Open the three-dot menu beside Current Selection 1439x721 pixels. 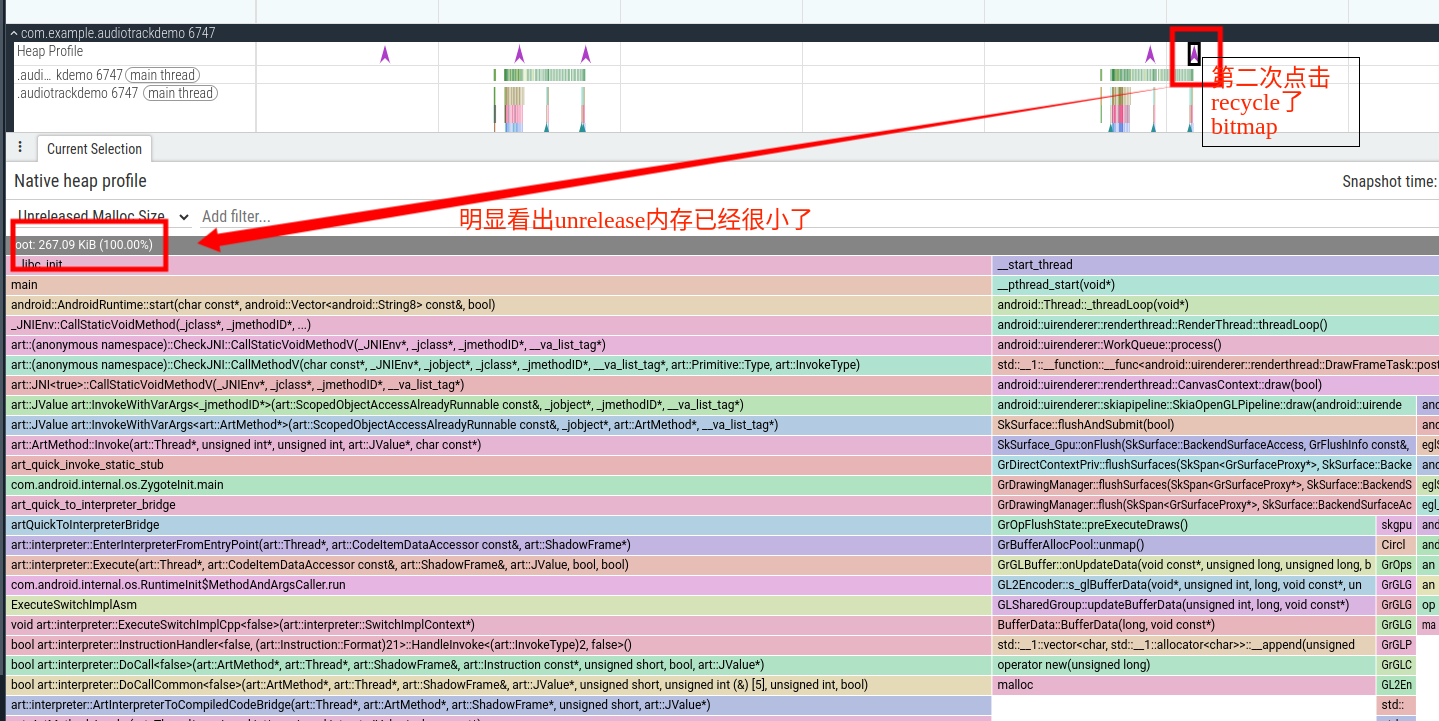tap(20, 147)
